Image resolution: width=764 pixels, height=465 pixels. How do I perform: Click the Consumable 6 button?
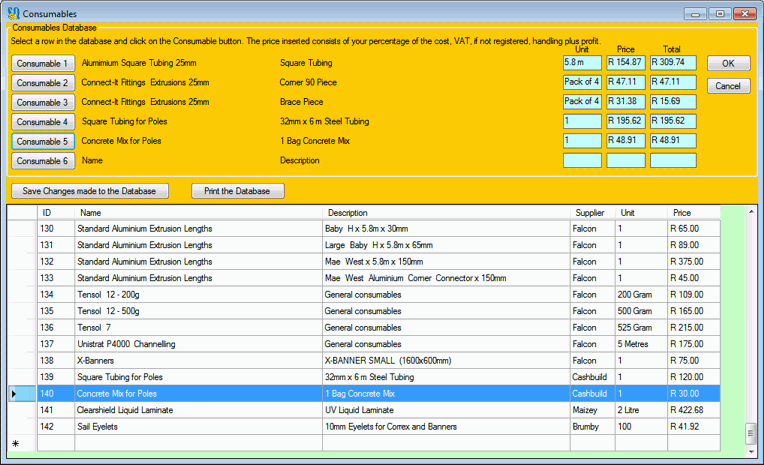tap(41, 160)
